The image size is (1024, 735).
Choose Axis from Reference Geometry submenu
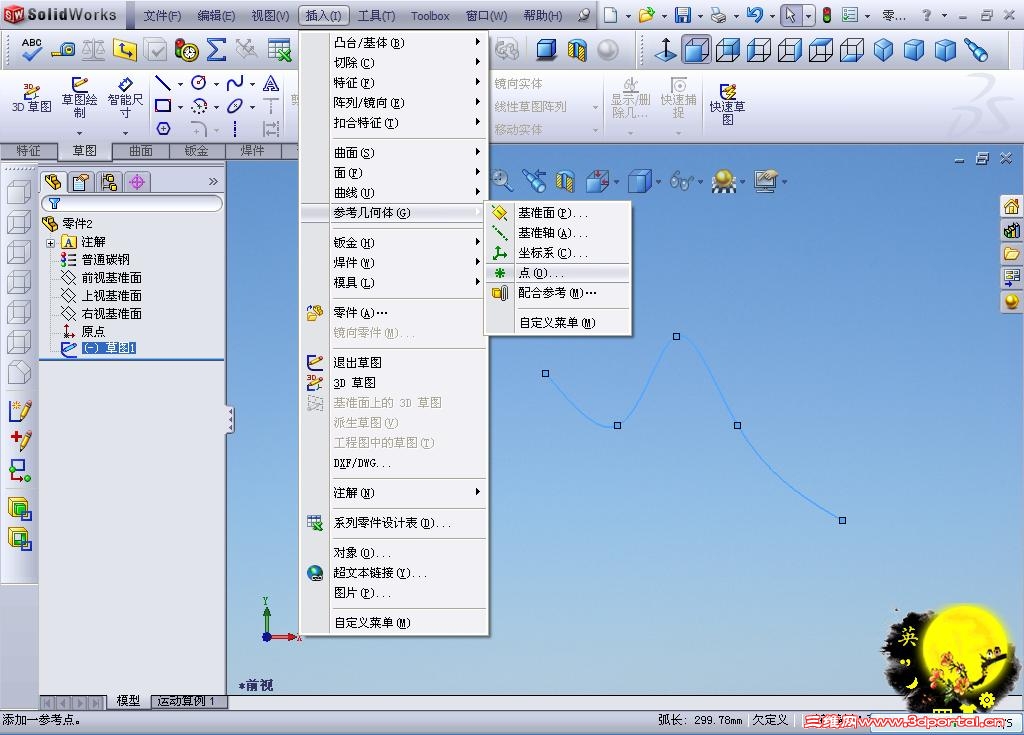(559, 233)
